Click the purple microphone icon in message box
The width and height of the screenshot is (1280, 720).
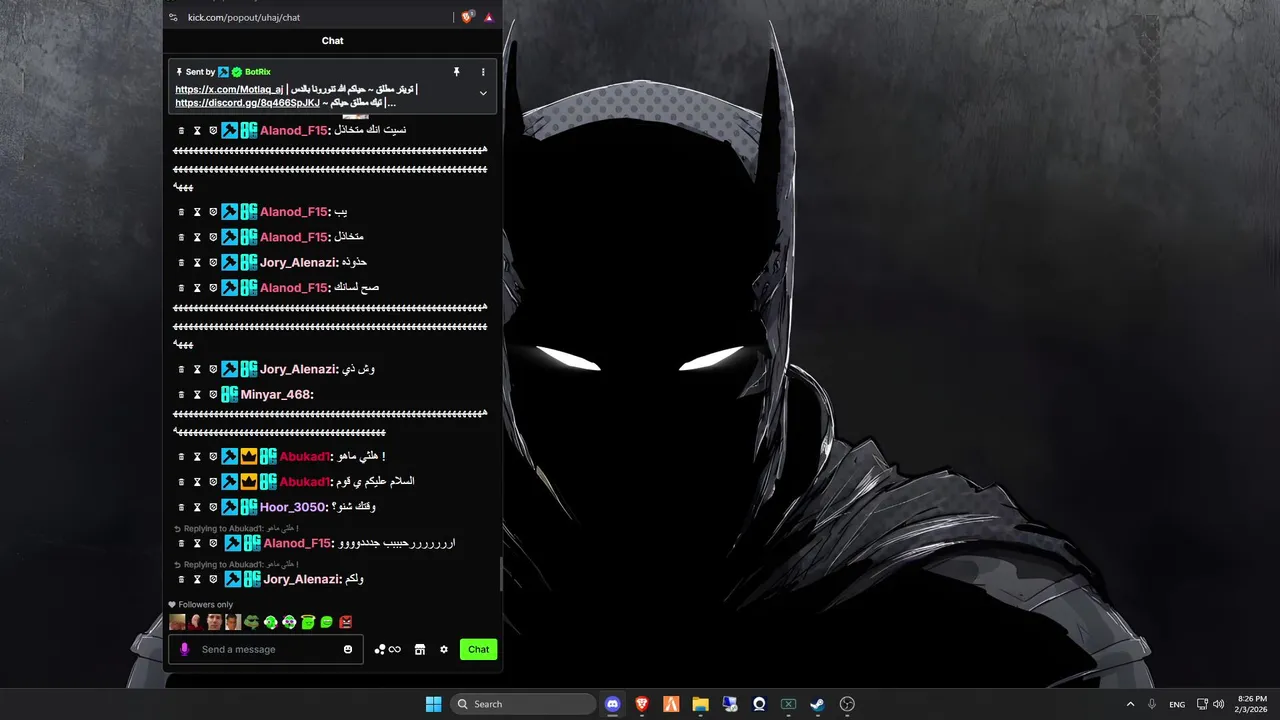click(184, 649)
